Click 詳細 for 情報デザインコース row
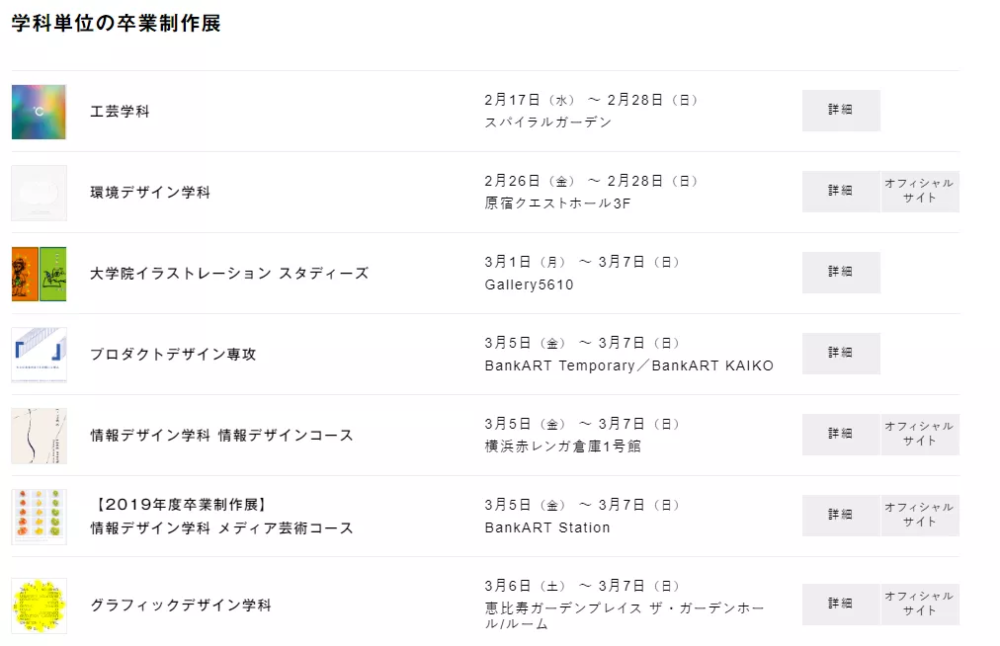Screen dimensions: 1000x646 (840, 435)
